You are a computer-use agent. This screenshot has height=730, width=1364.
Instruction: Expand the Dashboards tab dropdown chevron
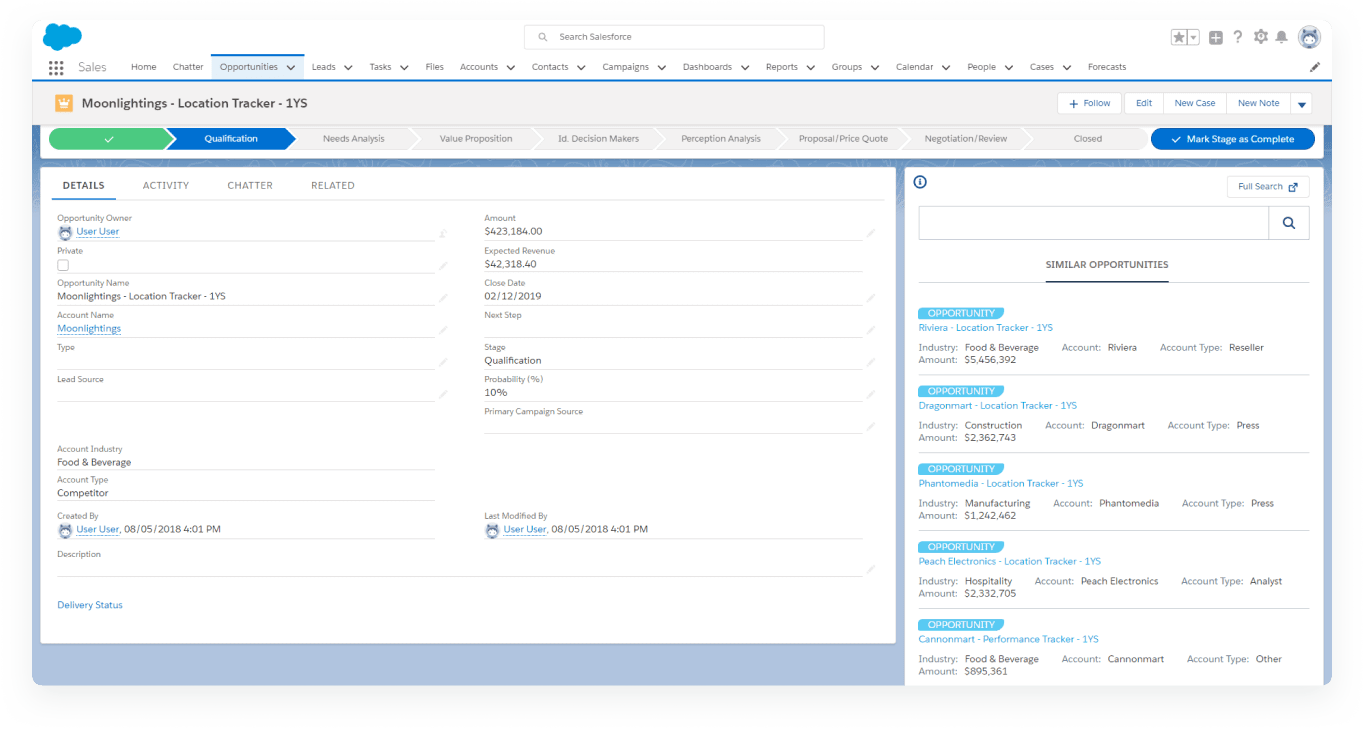[x=744, y=68]
